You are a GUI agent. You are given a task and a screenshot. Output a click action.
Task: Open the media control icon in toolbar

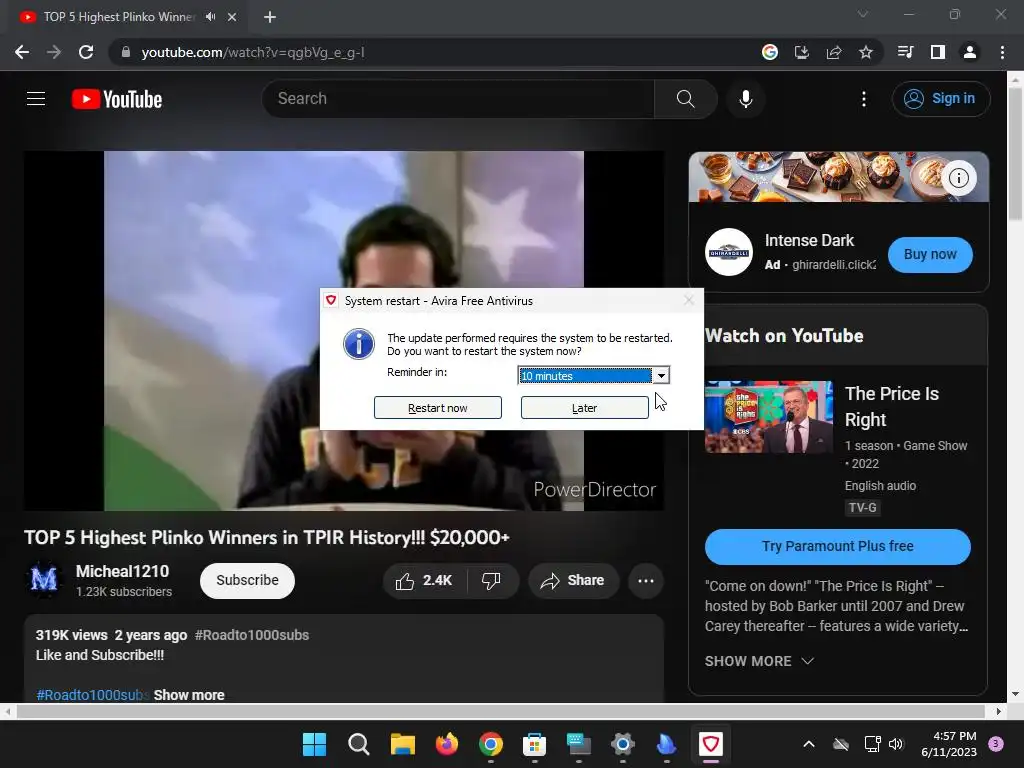click(906, 52)
